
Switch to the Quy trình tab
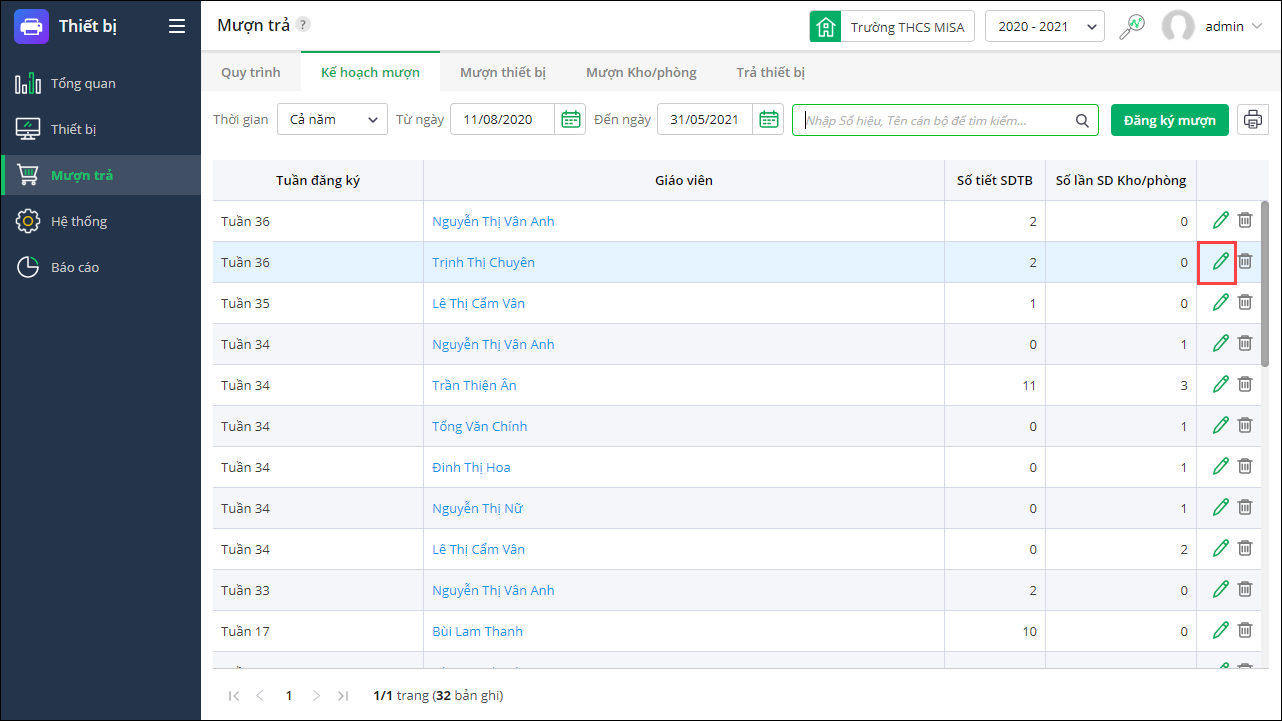[x=251, y=73]
